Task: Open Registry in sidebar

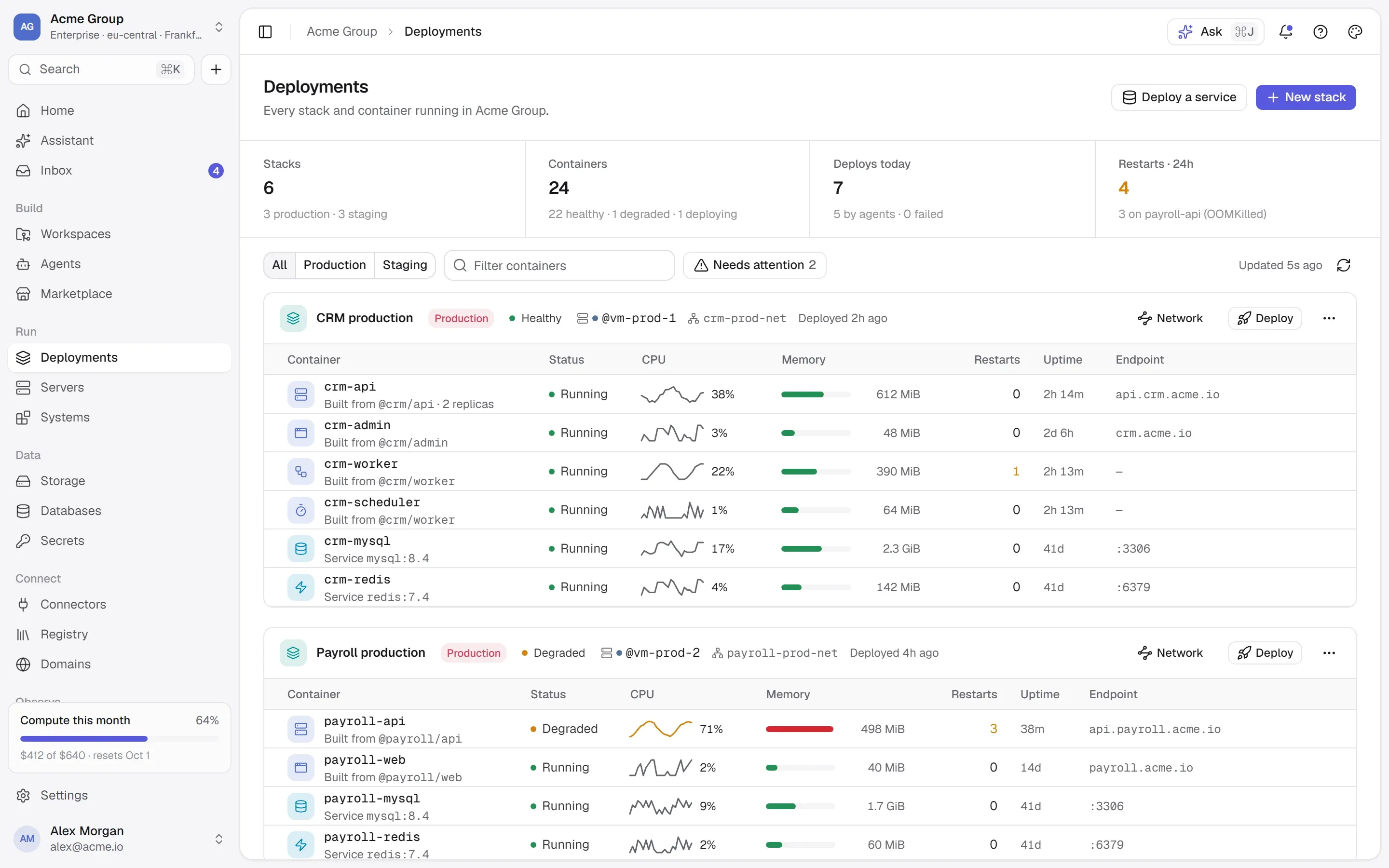Action: pos(120,634)
